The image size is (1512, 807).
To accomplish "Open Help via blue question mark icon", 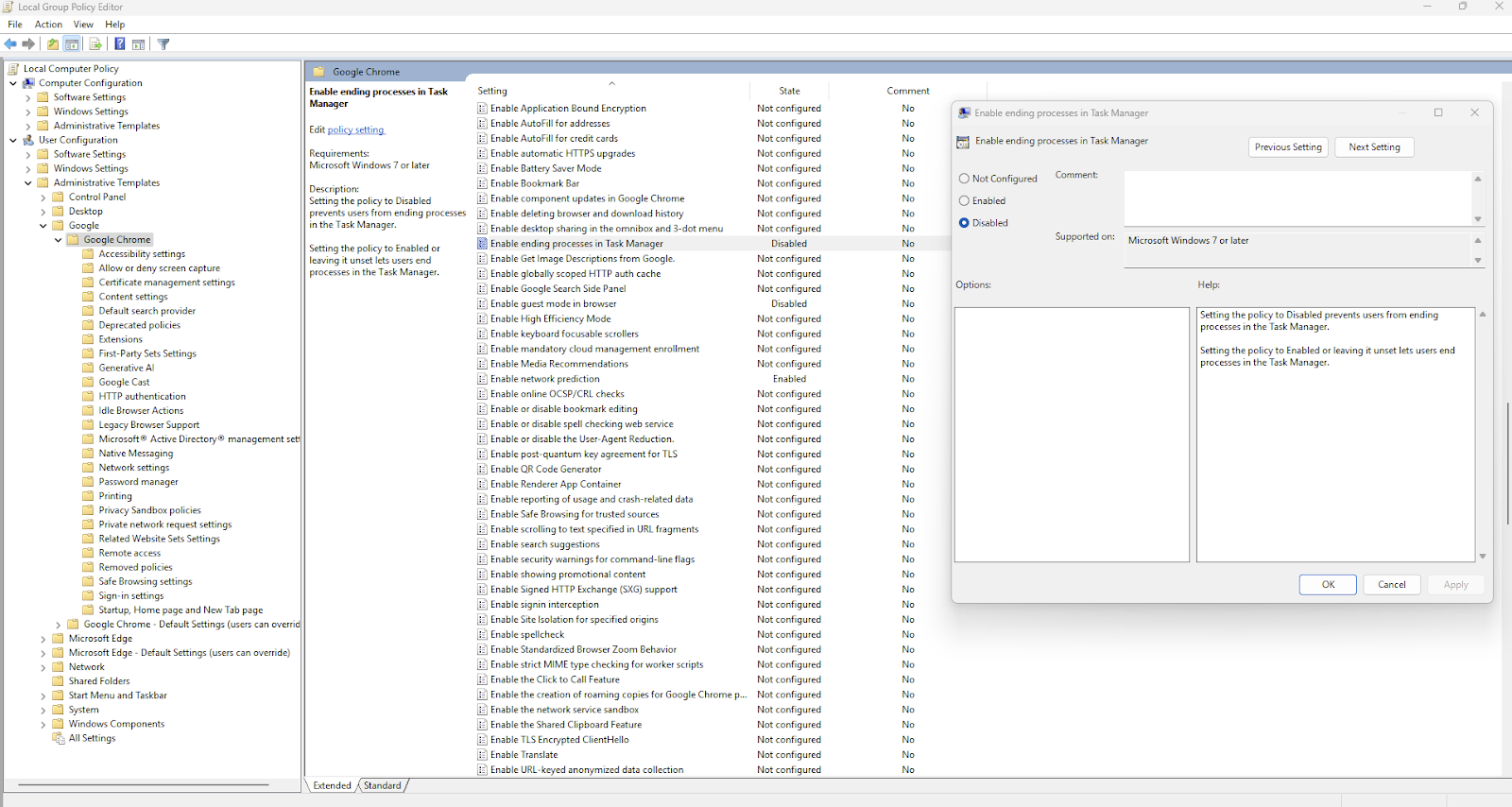I will click(120, 44).
